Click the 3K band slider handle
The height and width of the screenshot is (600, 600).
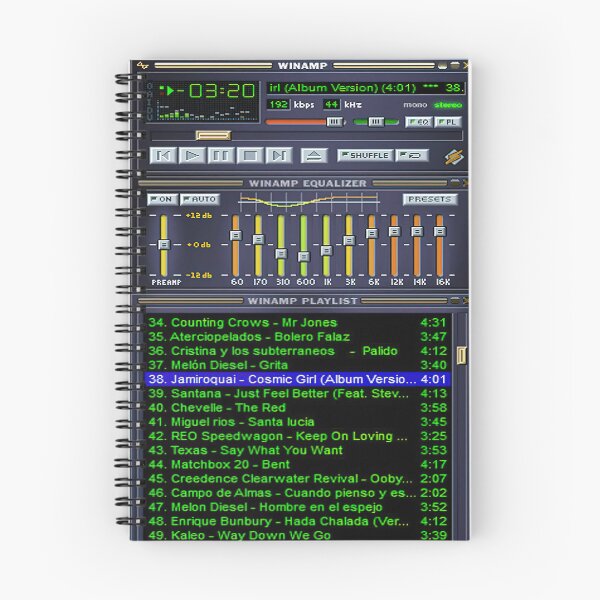click(349, 240)
